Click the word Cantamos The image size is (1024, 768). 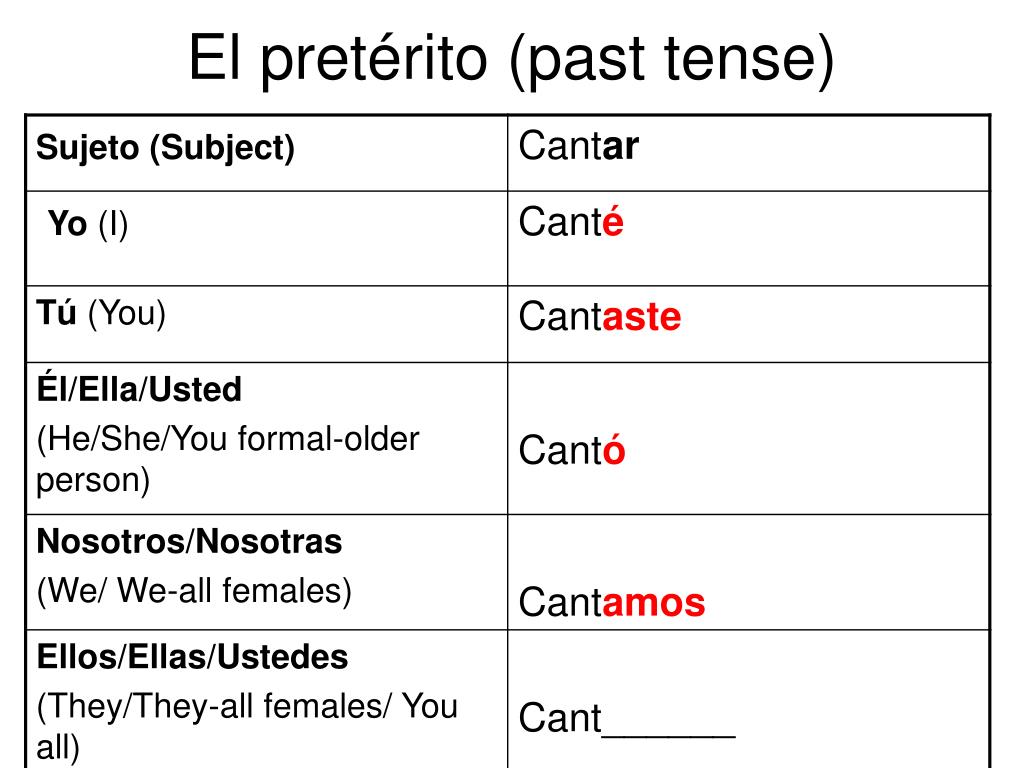612,602
